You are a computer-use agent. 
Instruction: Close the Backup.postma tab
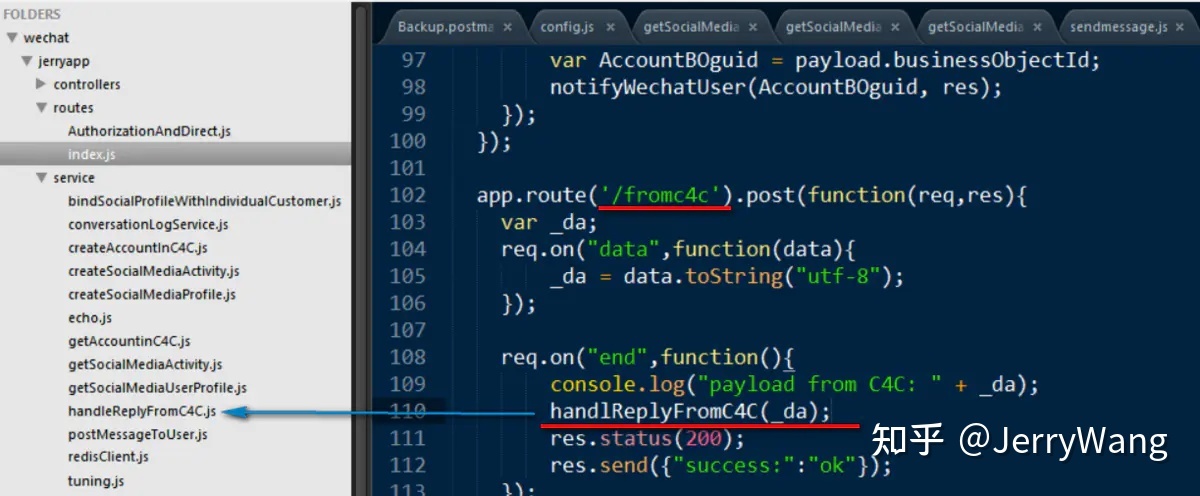click(508, 27)
